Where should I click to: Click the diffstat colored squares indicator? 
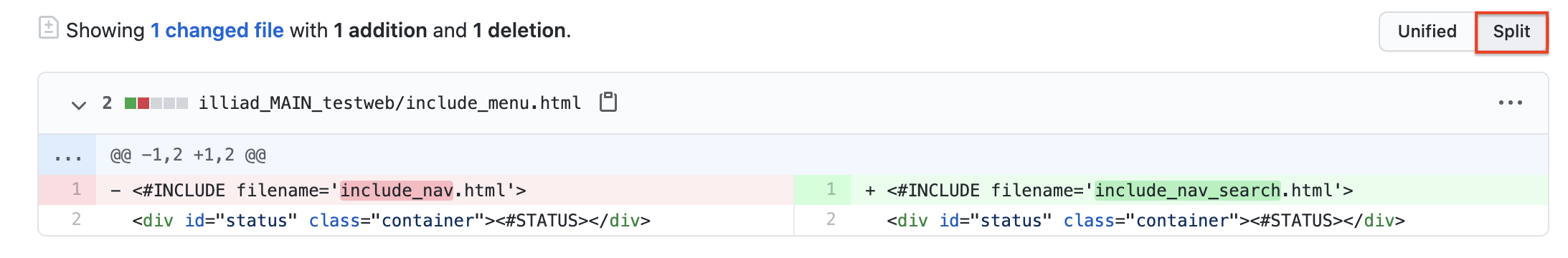point(156,103)
